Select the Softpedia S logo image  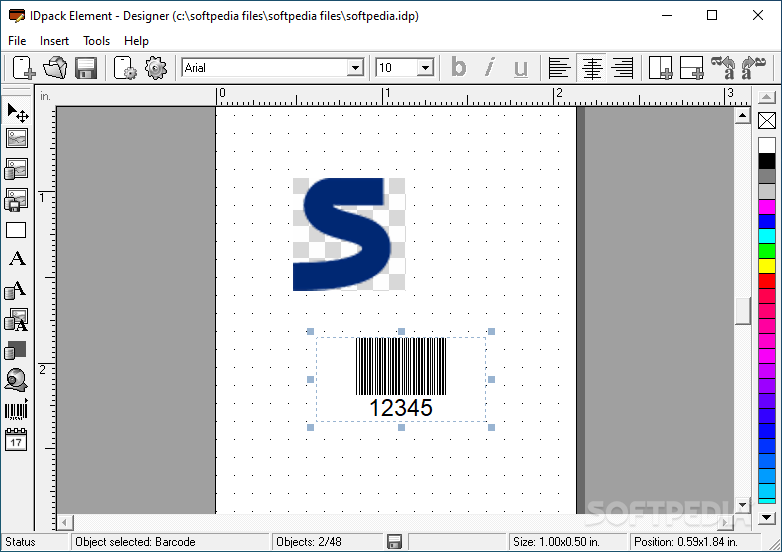349,234
